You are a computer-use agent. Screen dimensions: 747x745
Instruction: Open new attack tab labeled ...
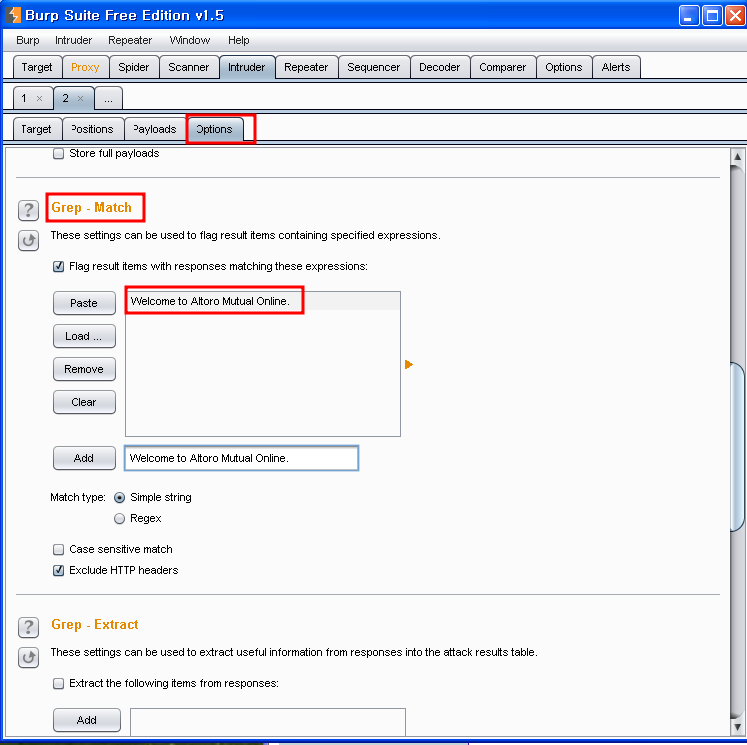click(109, 99)
